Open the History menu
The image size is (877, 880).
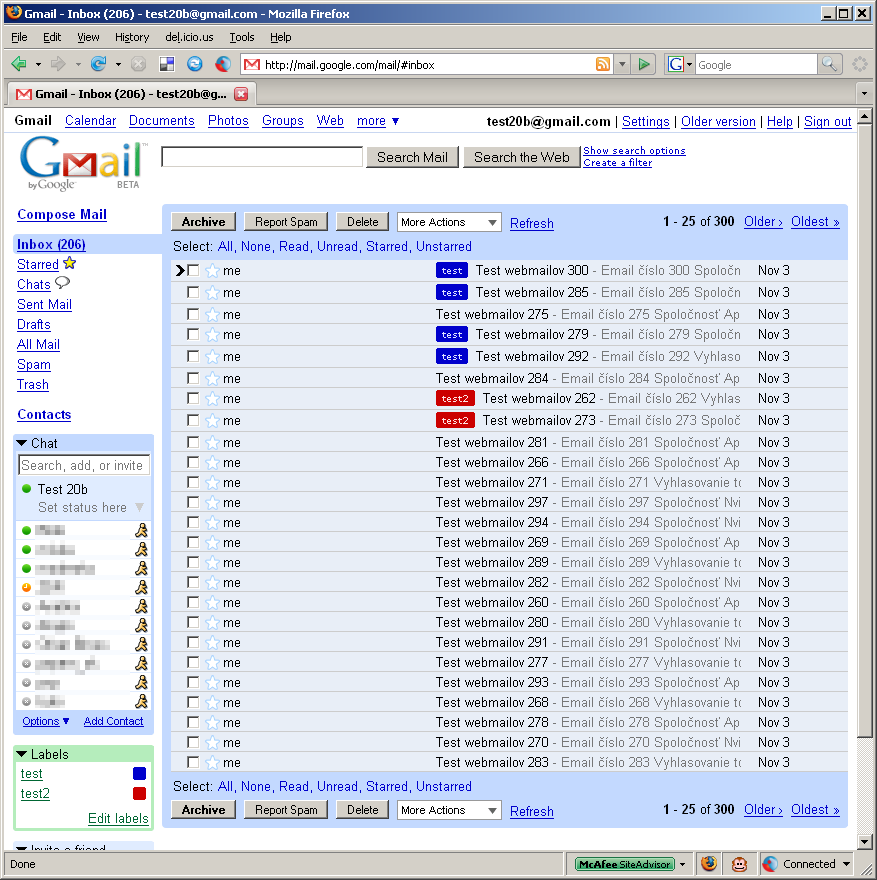[x=132, y=37]
